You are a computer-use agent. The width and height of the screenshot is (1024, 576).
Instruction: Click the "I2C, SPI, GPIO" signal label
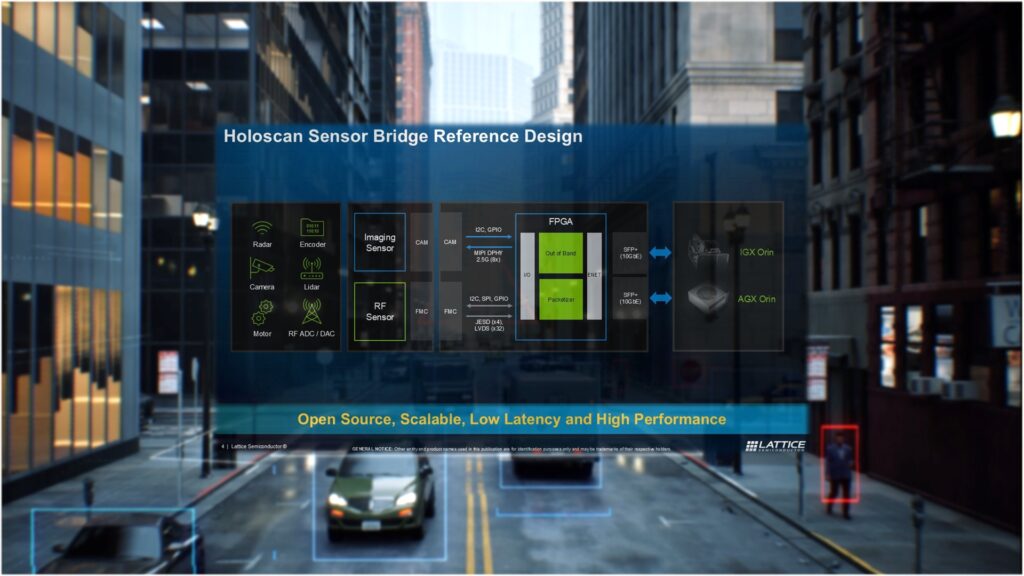pos(488,298)
